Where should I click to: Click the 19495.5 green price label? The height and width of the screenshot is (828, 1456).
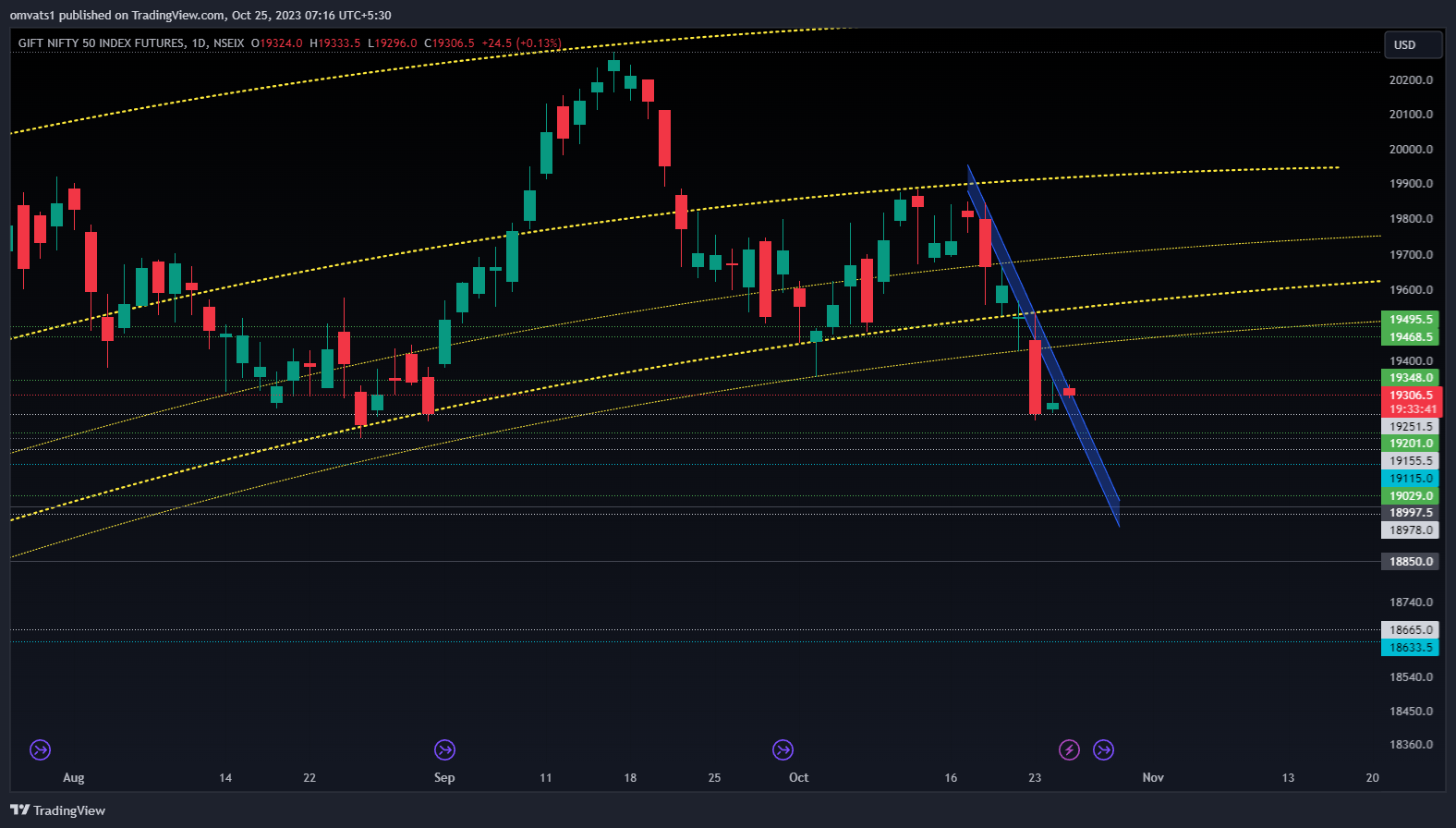click(x=1410, y=320)
